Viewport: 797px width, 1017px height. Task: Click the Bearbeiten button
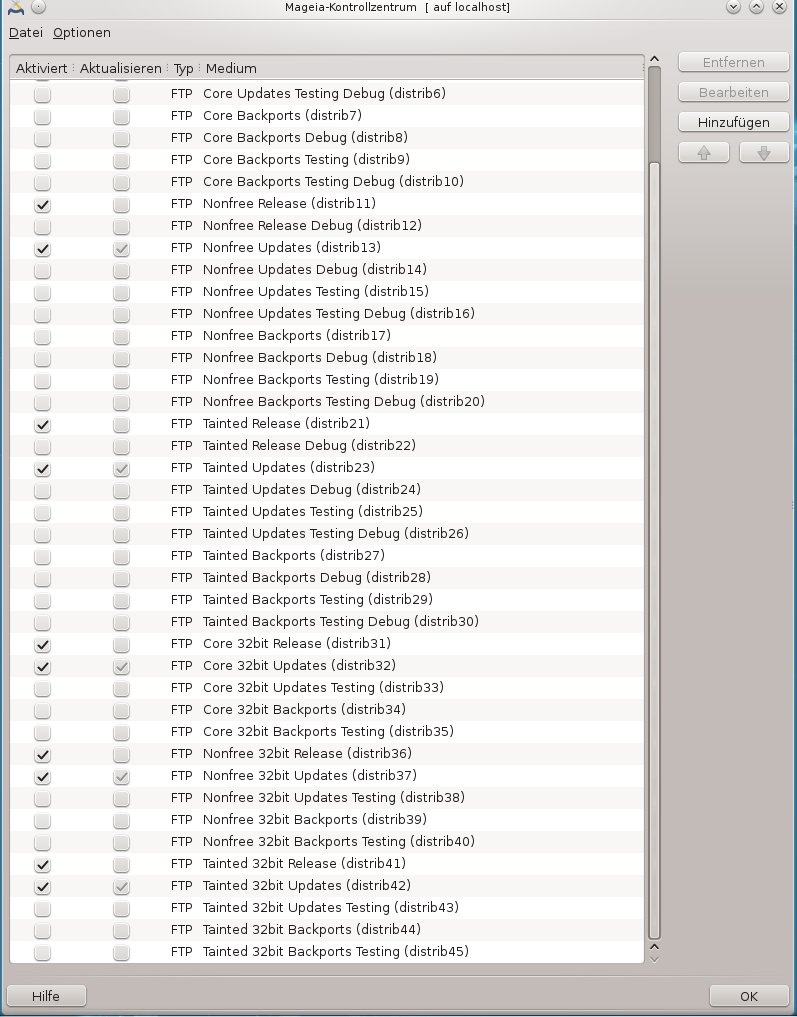point(733,92)
